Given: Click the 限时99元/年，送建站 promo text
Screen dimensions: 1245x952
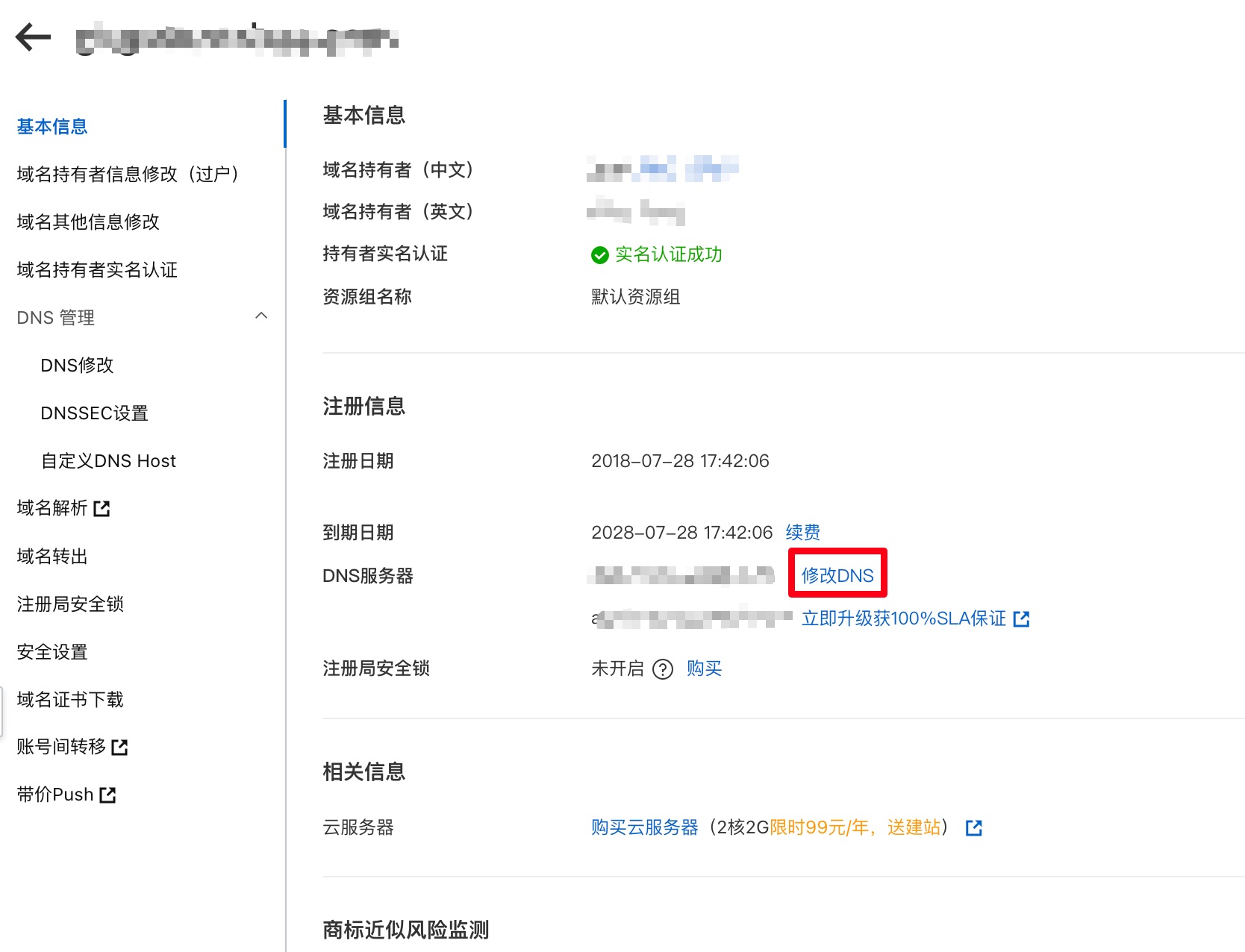Looking at the screenshot, I should coord(855,827).
